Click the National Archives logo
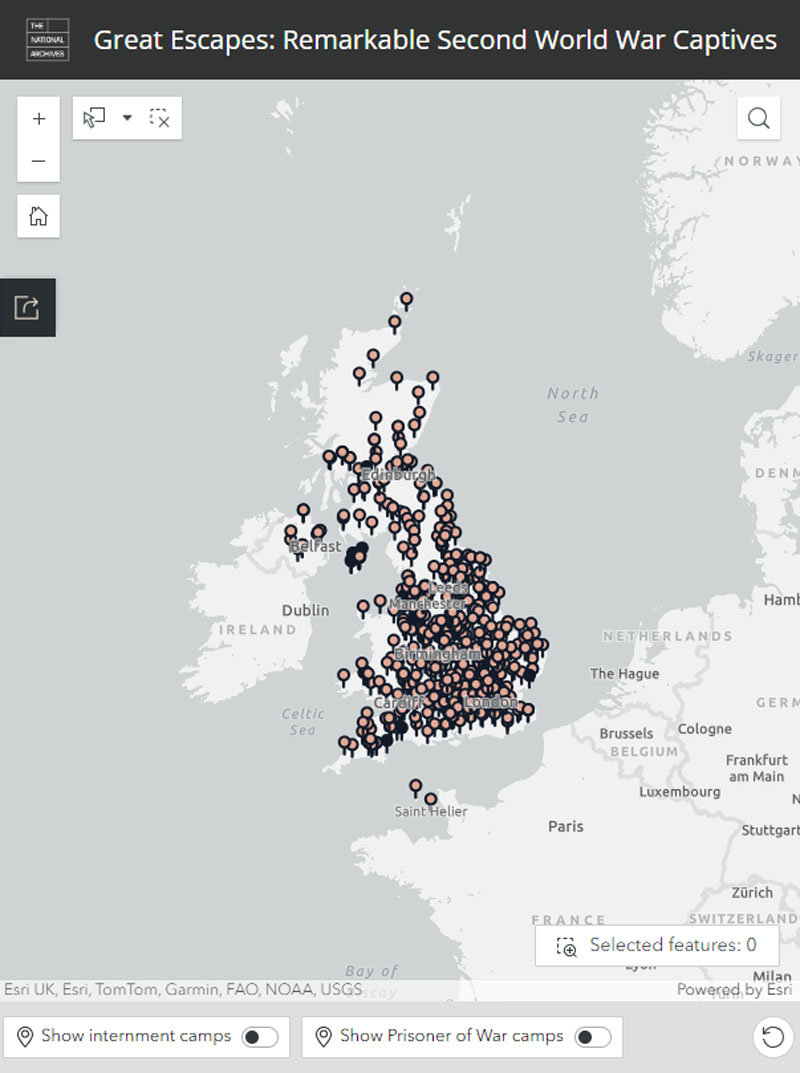Viewport: 800px width, 1073px height. pyautogui.click(x=48, y=39)
